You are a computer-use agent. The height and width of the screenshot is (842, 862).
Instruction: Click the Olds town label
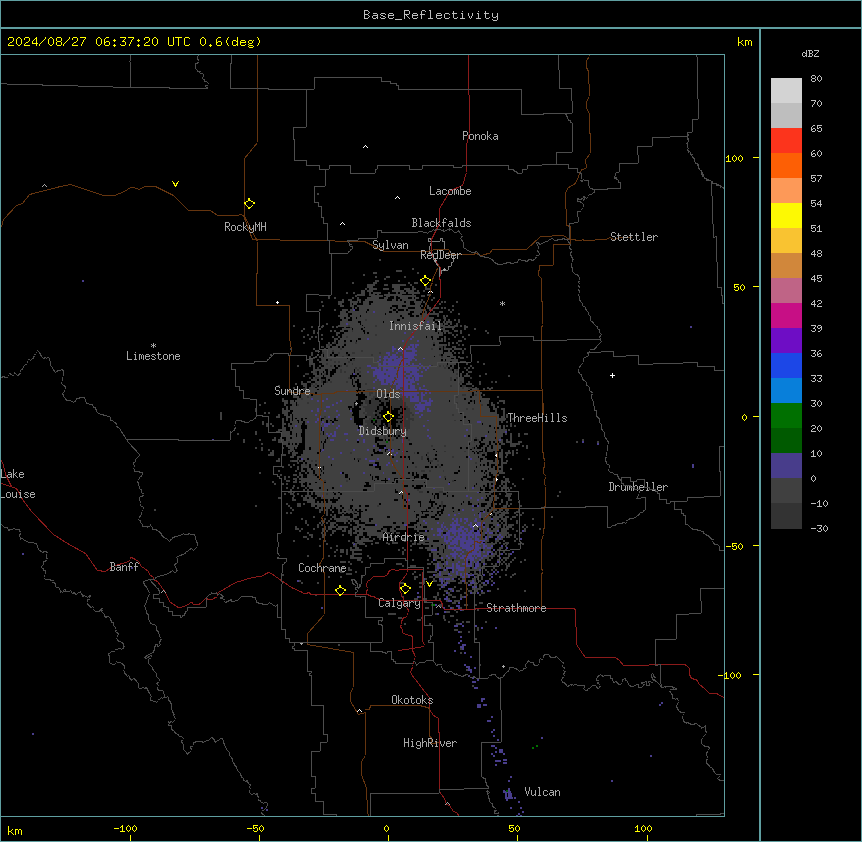[x=388, y=394]
